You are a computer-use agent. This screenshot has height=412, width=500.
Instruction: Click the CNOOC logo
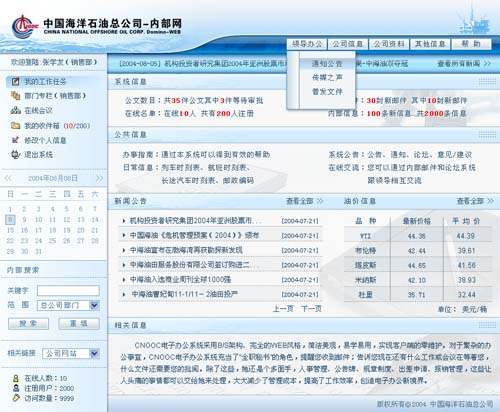[x=25, y=27]
